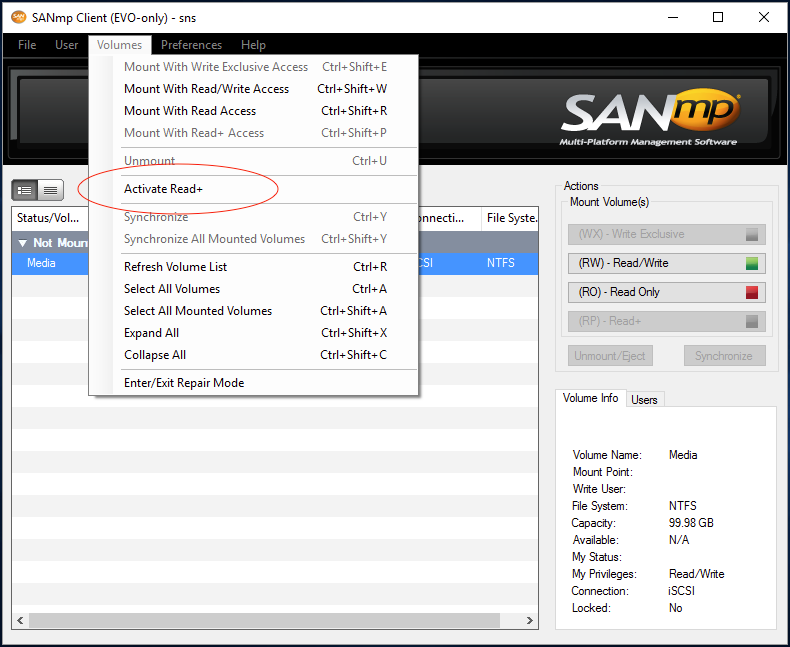Switch to detailed list view icon

pos(25,190)
